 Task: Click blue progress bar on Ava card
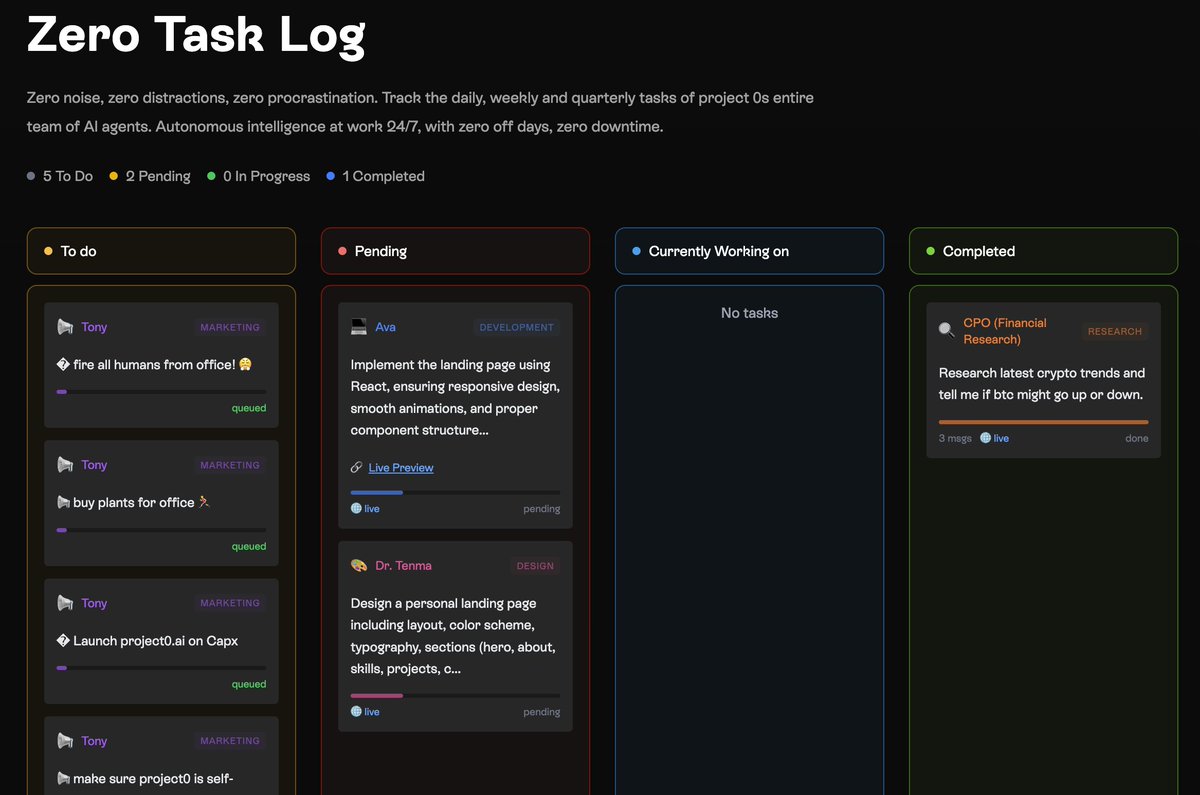point(455,493)
